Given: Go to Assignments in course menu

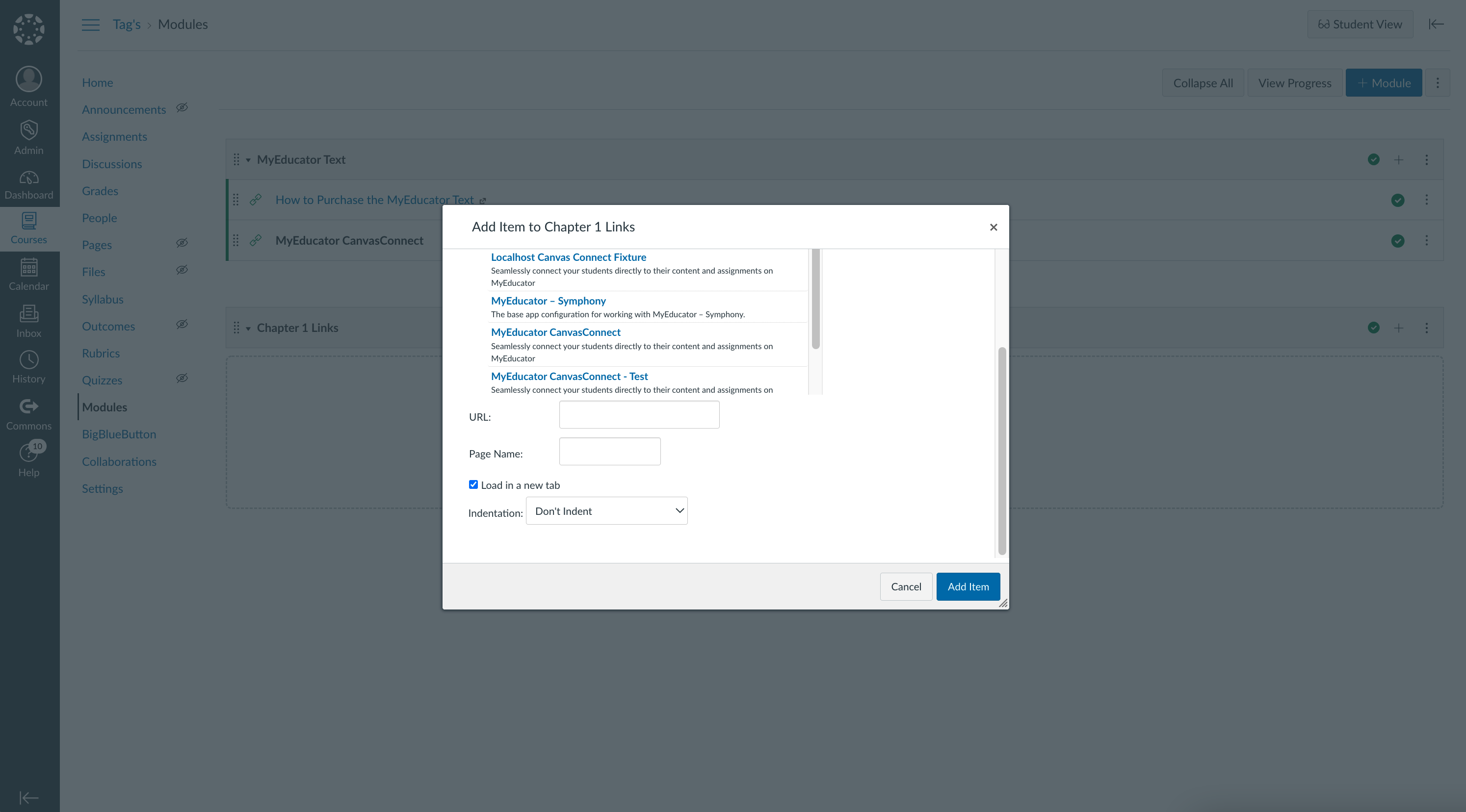Looking at the screenshot, I should tap(114, 136).
